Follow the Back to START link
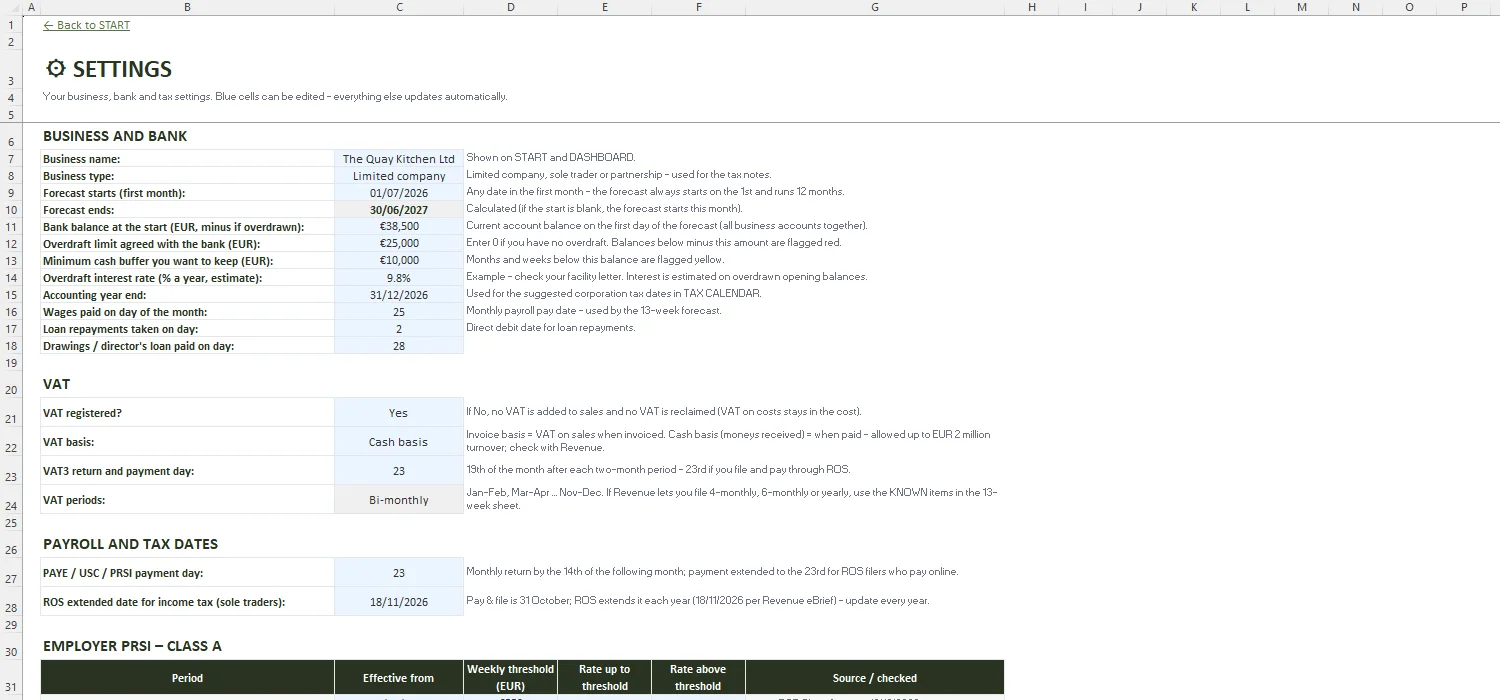This screenshot has width=1500, height=700. (86, 25)
